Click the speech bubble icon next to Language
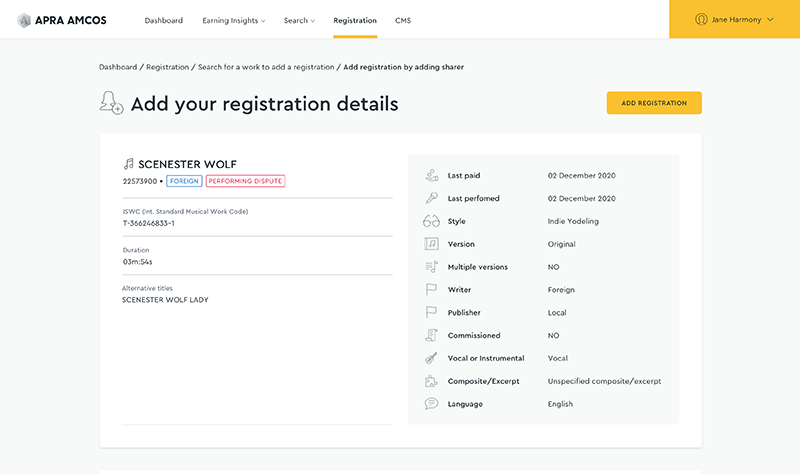The height and width of the screenshot is (474, 800). pos(431,404)
